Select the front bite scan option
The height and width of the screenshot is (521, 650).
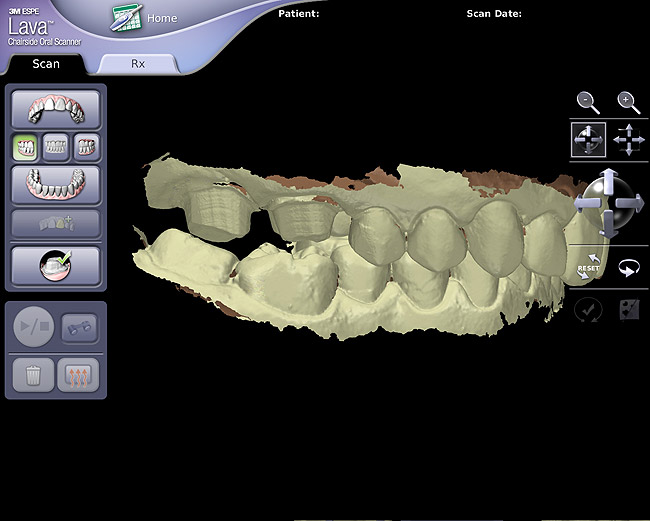tap(56, 147)
